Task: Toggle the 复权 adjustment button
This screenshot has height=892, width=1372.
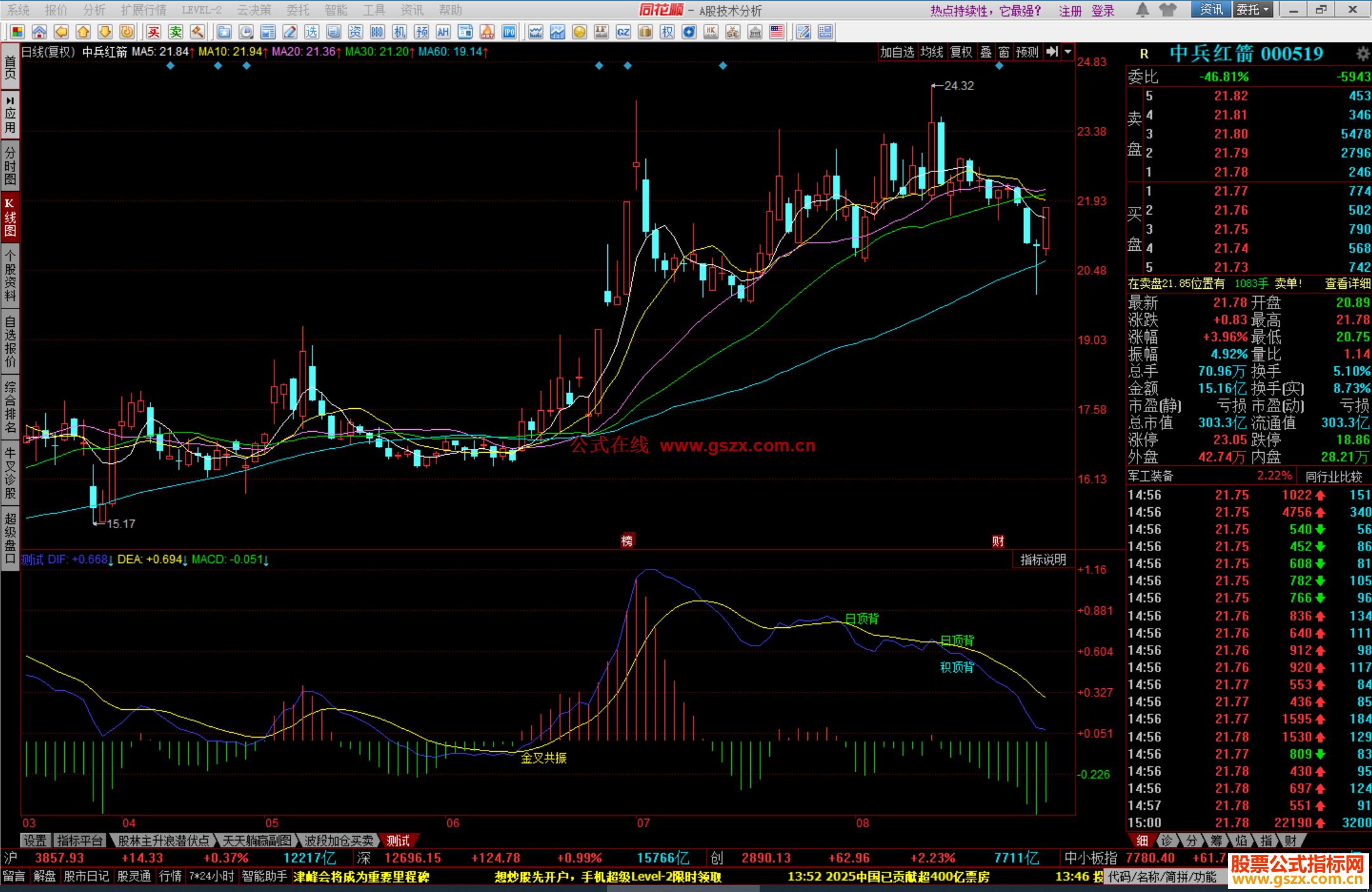Action: tap(961, 52)
